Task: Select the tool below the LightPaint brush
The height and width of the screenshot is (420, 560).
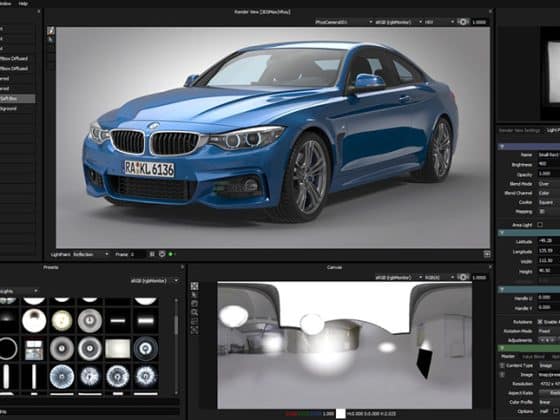Action: tap(51, 40)
